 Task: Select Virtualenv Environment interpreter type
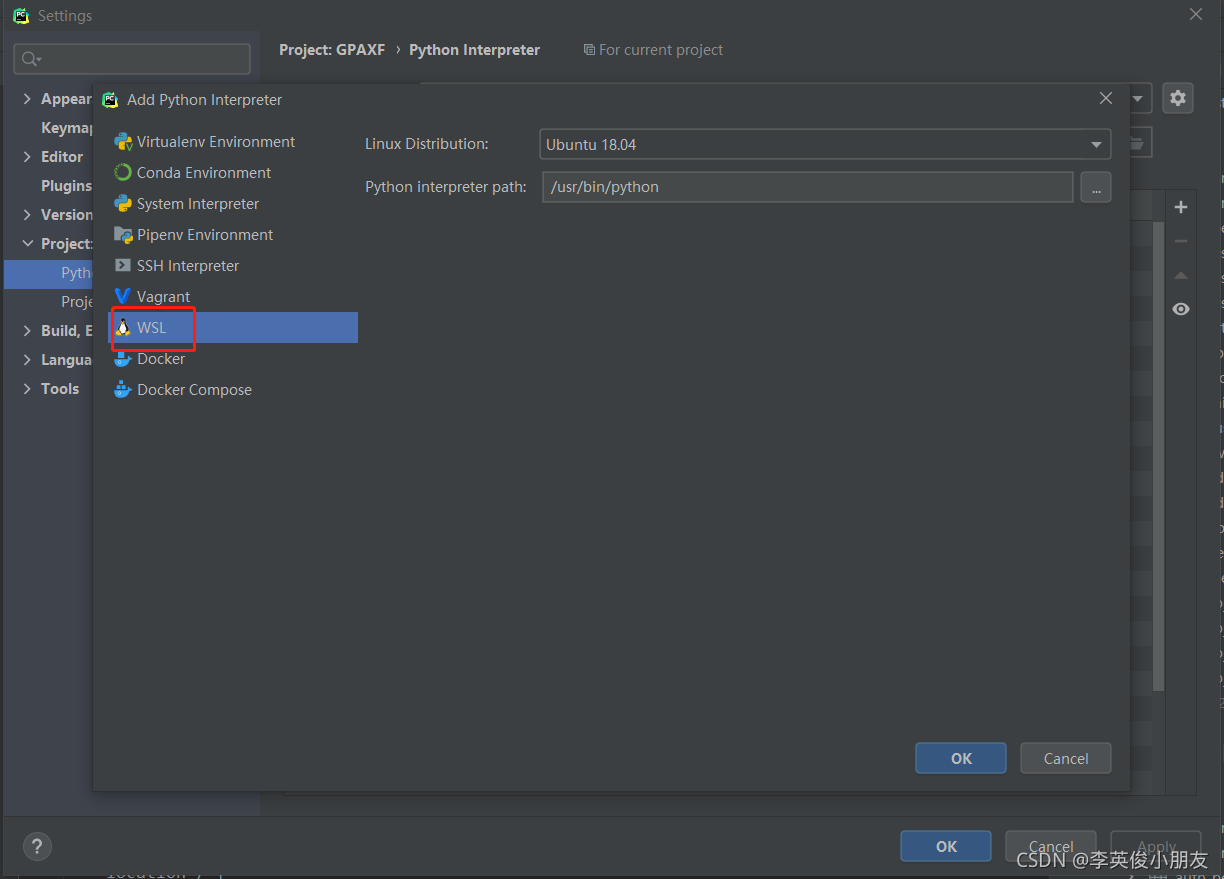(233, 142)
